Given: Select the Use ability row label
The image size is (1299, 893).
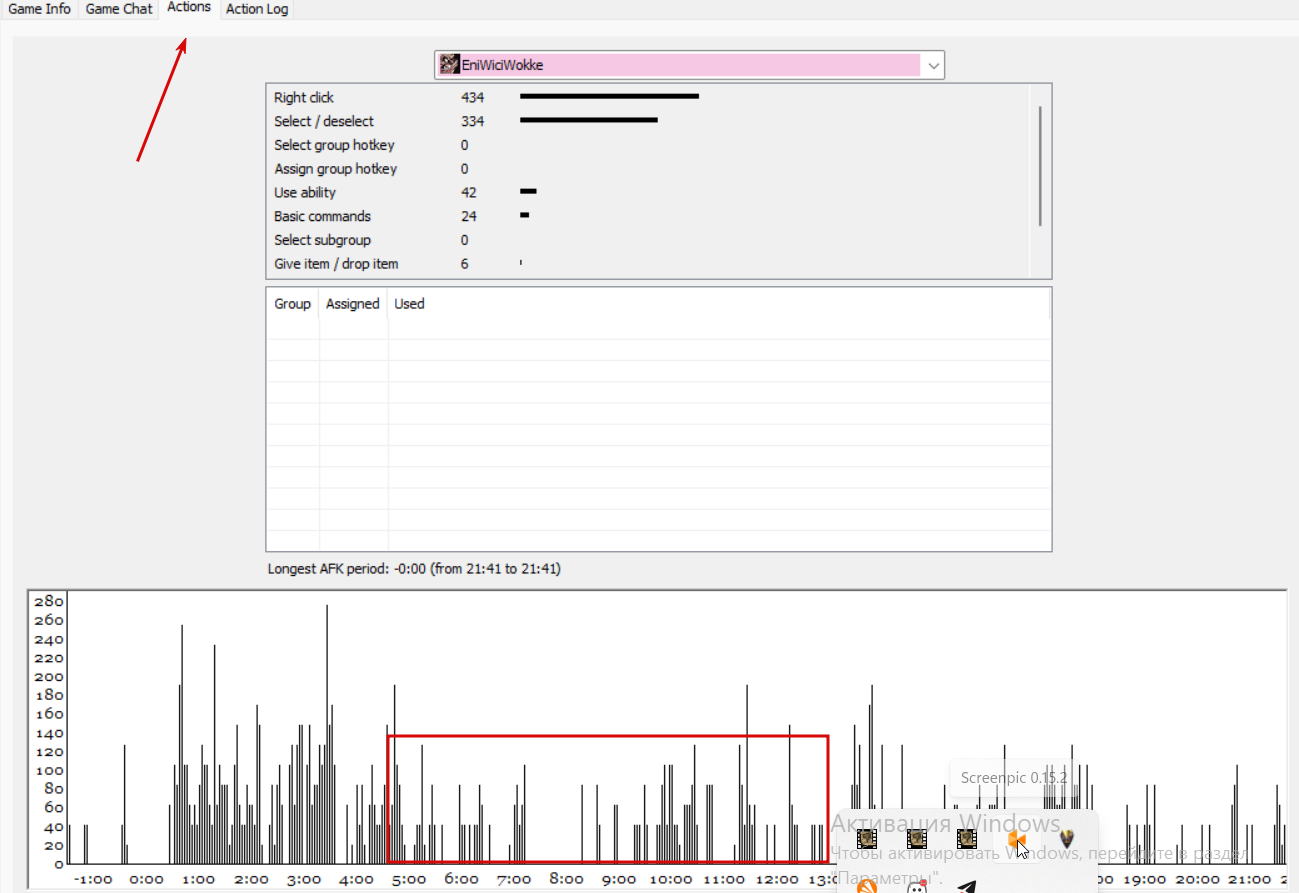Looking at the screenshot, I should 305,193.
